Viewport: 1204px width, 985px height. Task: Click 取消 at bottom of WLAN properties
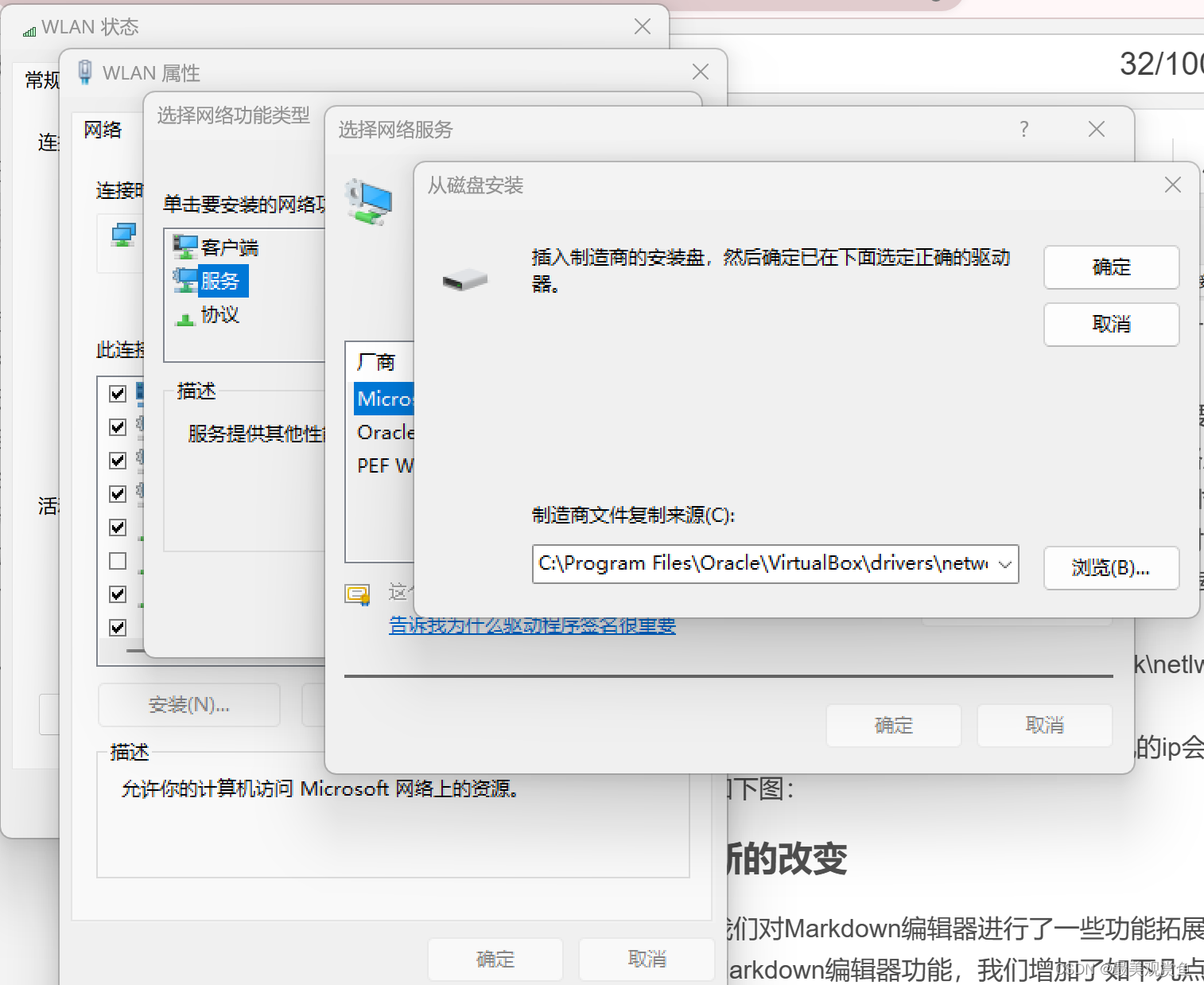[647, 960]
